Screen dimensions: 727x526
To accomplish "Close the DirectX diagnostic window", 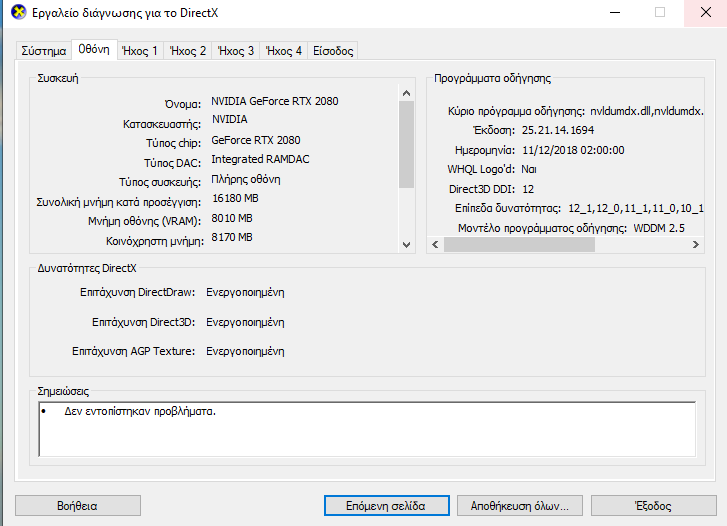I will point(705,13).
